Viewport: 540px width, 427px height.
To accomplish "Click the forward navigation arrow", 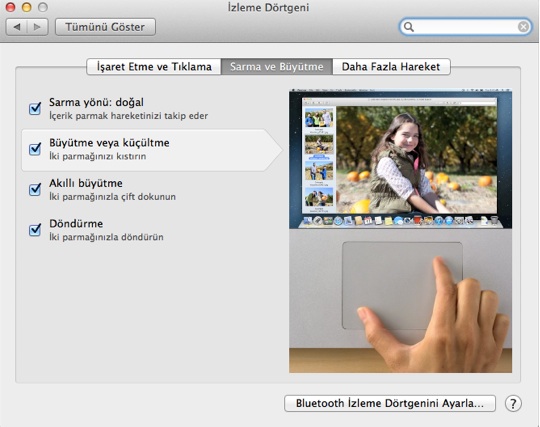I will click(x=37, y=27).
